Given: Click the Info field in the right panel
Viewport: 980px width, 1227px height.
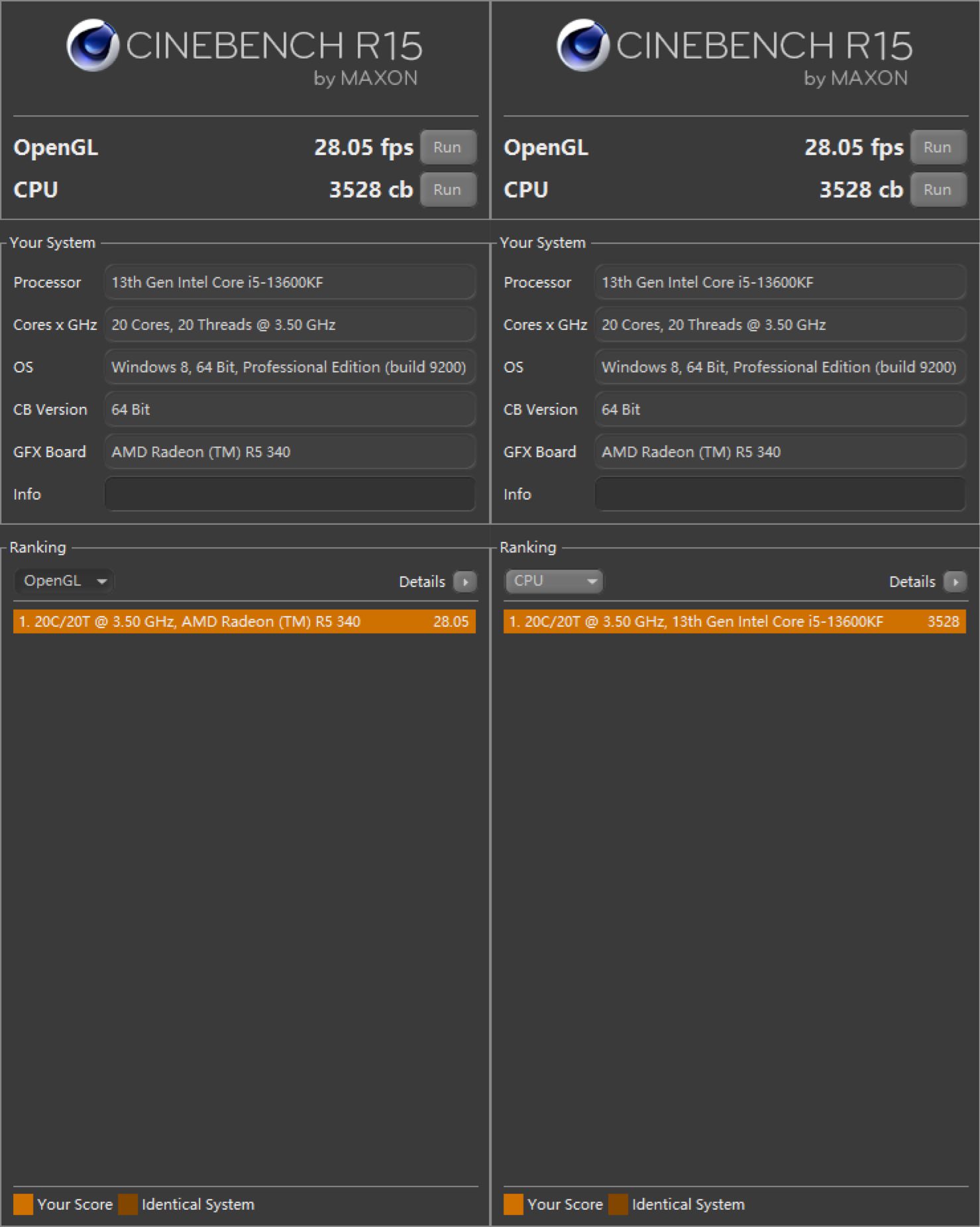Looking at the screenshot, I should (x=781, y=494).
